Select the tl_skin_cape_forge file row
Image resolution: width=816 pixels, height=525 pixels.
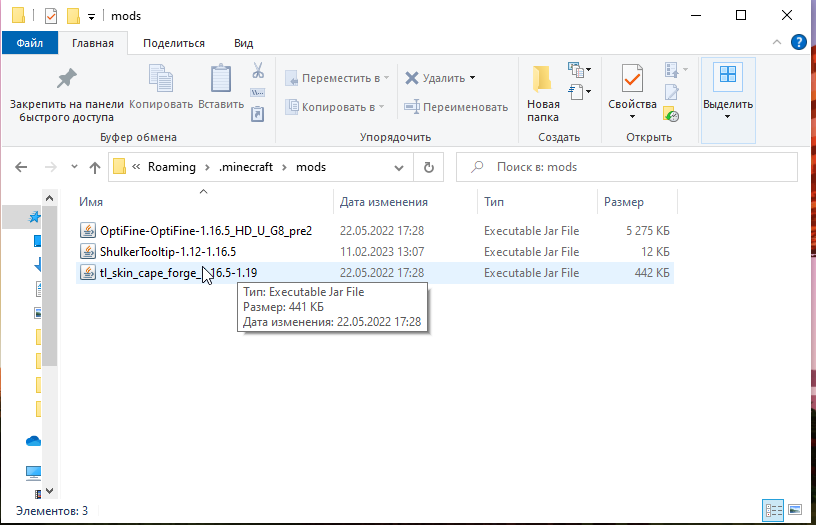click(375, 273)
